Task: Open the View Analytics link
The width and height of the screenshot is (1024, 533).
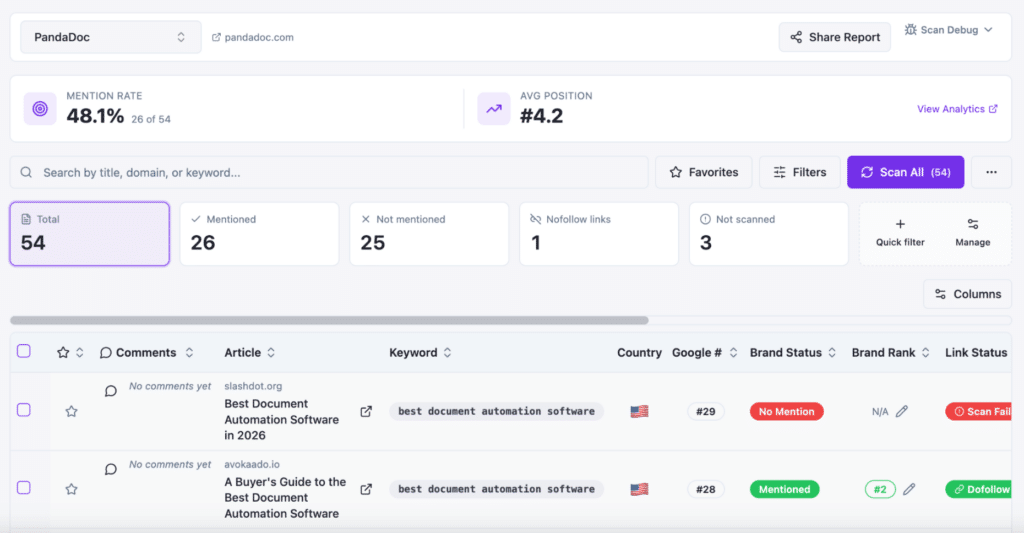Action: click(957, 109)
